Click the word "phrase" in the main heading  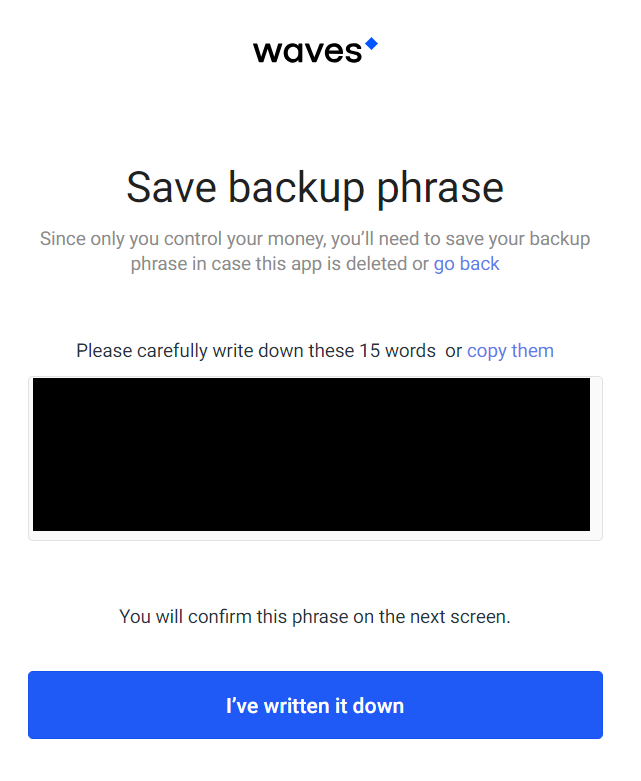pos(438,188)
